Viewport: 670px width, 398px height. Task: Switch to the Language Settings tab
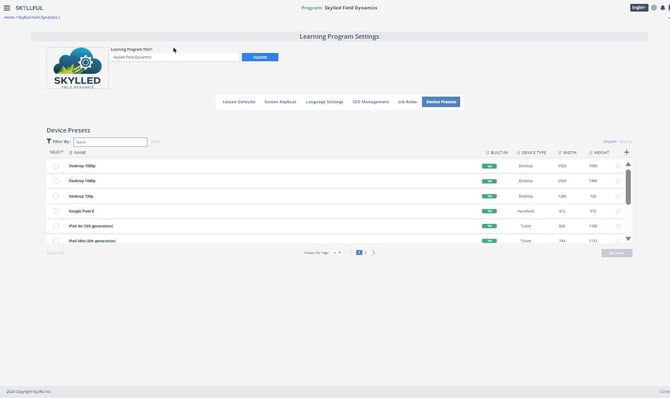tap(324, 102)
